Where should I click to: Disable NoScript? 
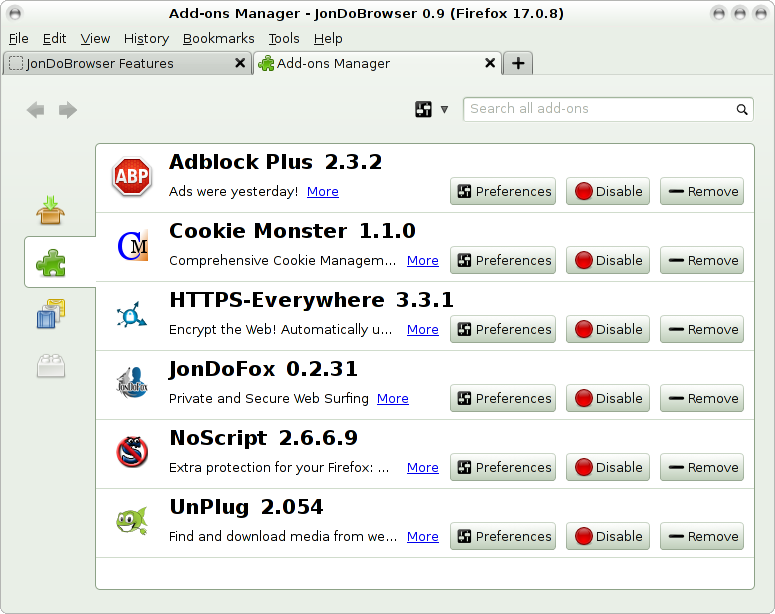pyautogui.click(x=607, y=467)
